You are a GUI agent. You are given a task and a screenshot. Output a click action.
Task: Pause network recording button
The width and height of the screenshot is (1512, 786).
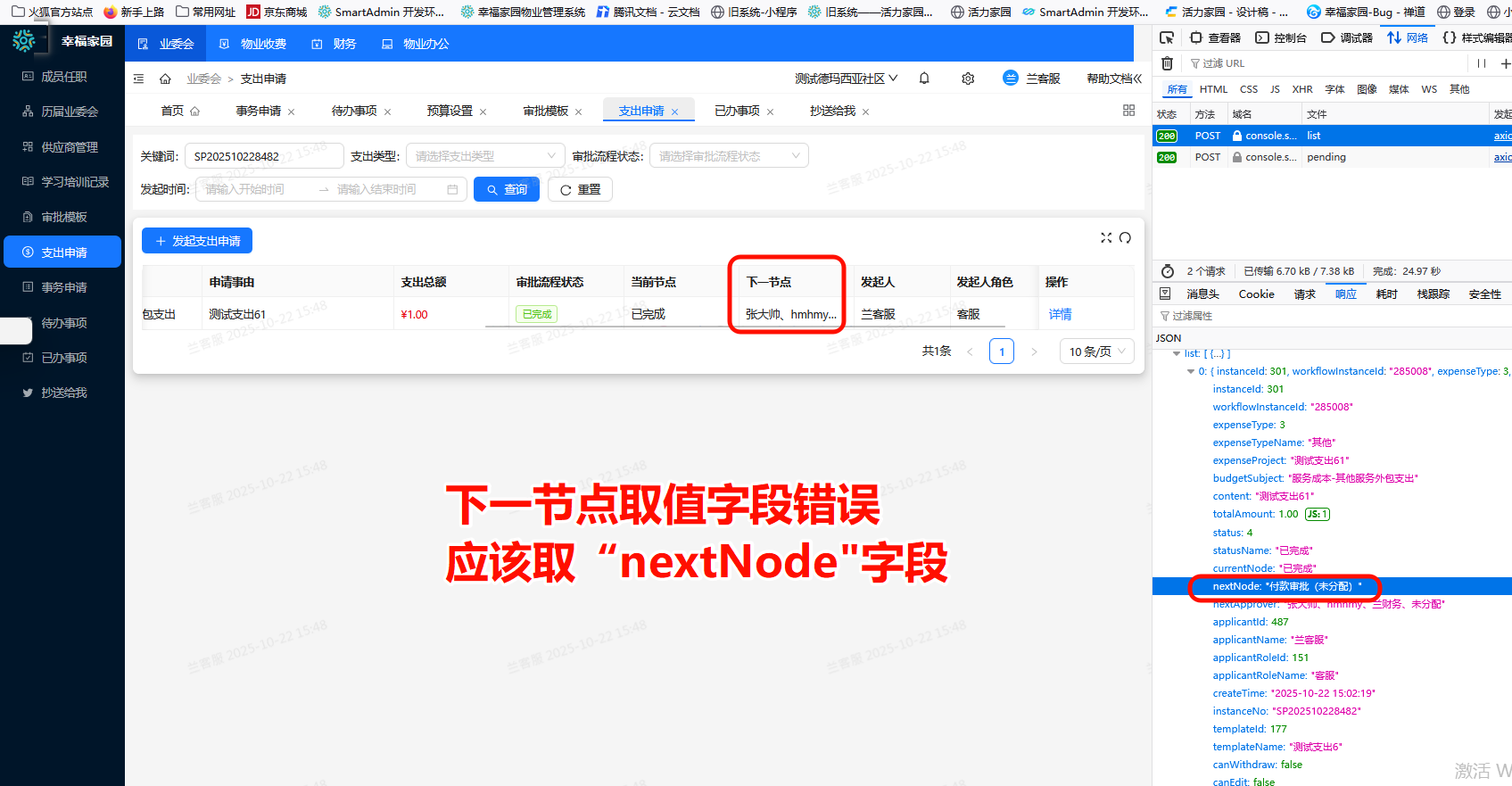(1482, 63)
